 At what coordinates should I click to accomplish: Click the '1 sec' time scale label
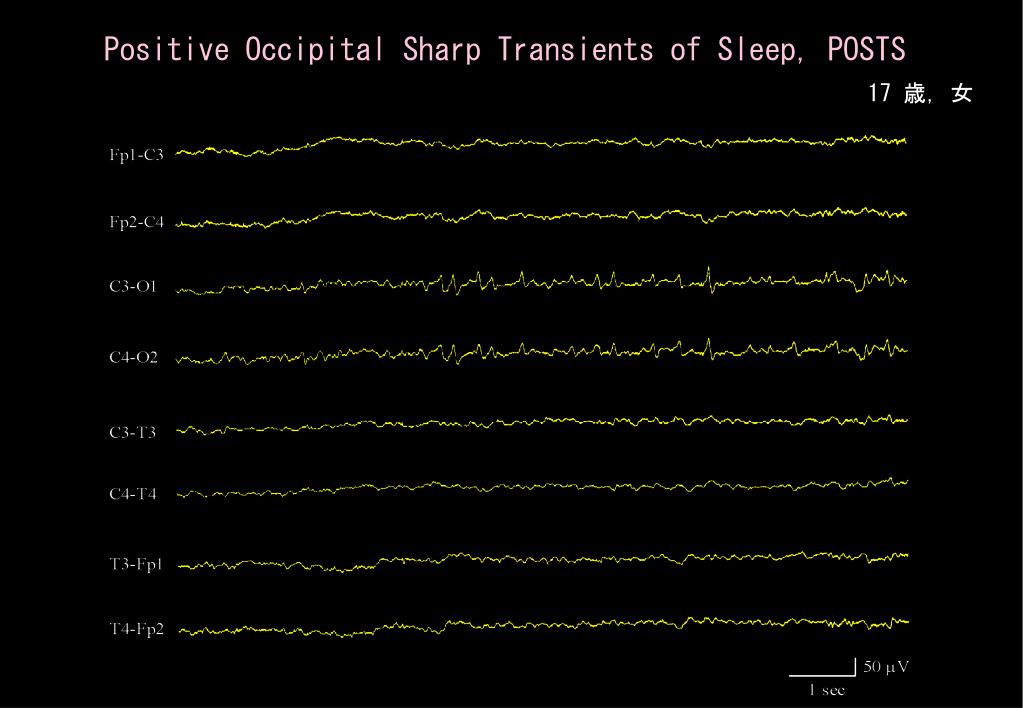tap(827, 690)
